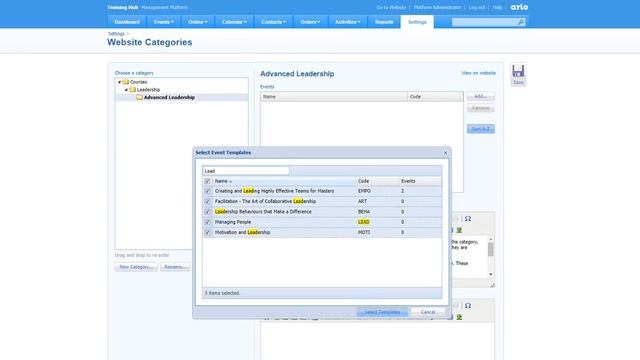
Task: Open the Help link
Action: (497, 7)
